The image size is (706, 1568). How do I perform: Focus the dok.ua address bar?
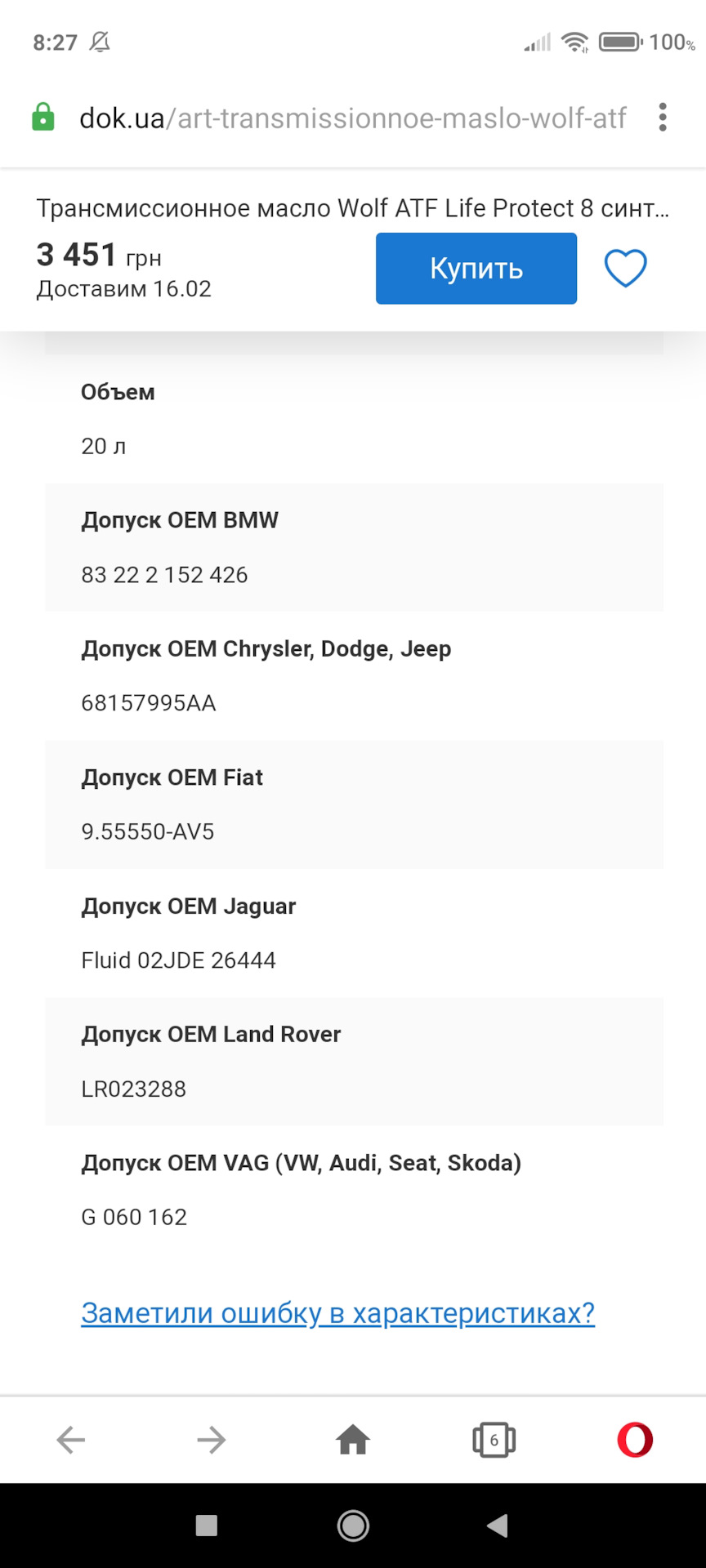coord(352,118)
